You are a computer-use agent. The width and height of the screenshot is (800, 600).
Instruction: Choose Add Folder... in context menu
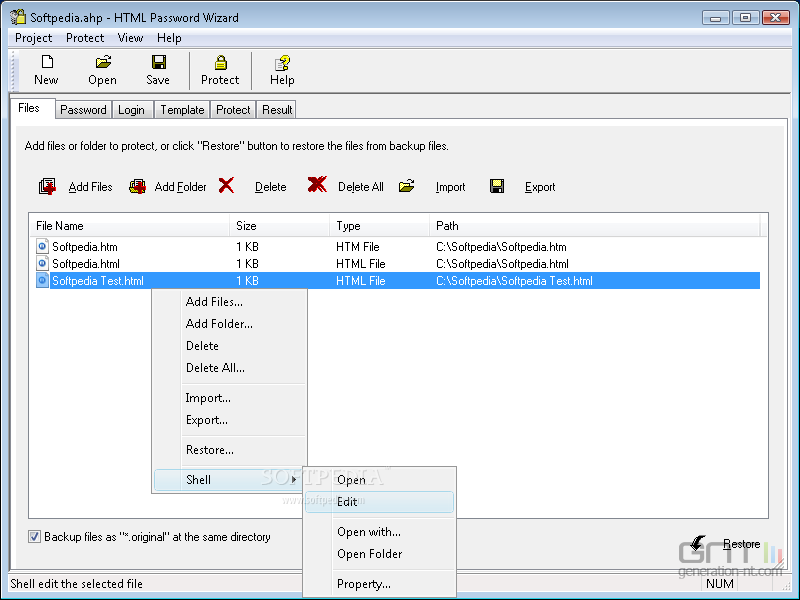230,323
